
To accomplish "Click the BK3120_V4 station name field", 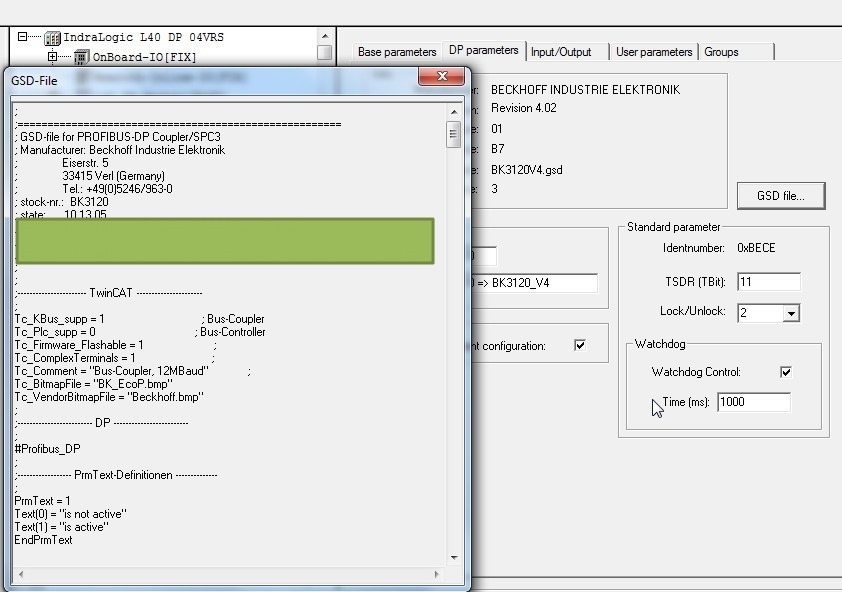I will tap(534, 283).
